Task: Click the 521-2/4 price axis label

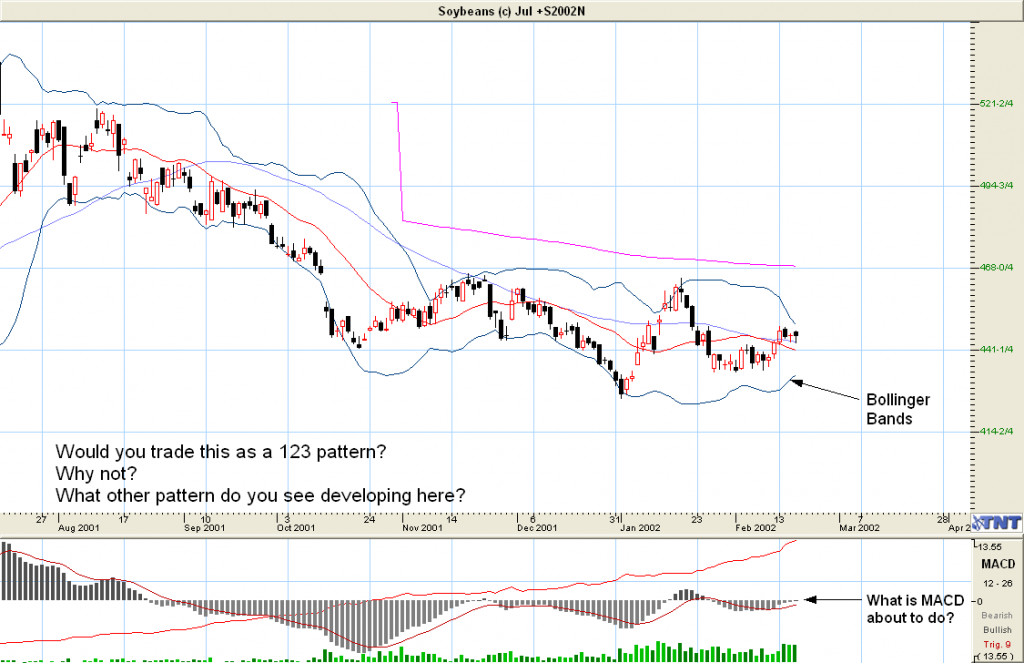Action: tap(996, 104)
